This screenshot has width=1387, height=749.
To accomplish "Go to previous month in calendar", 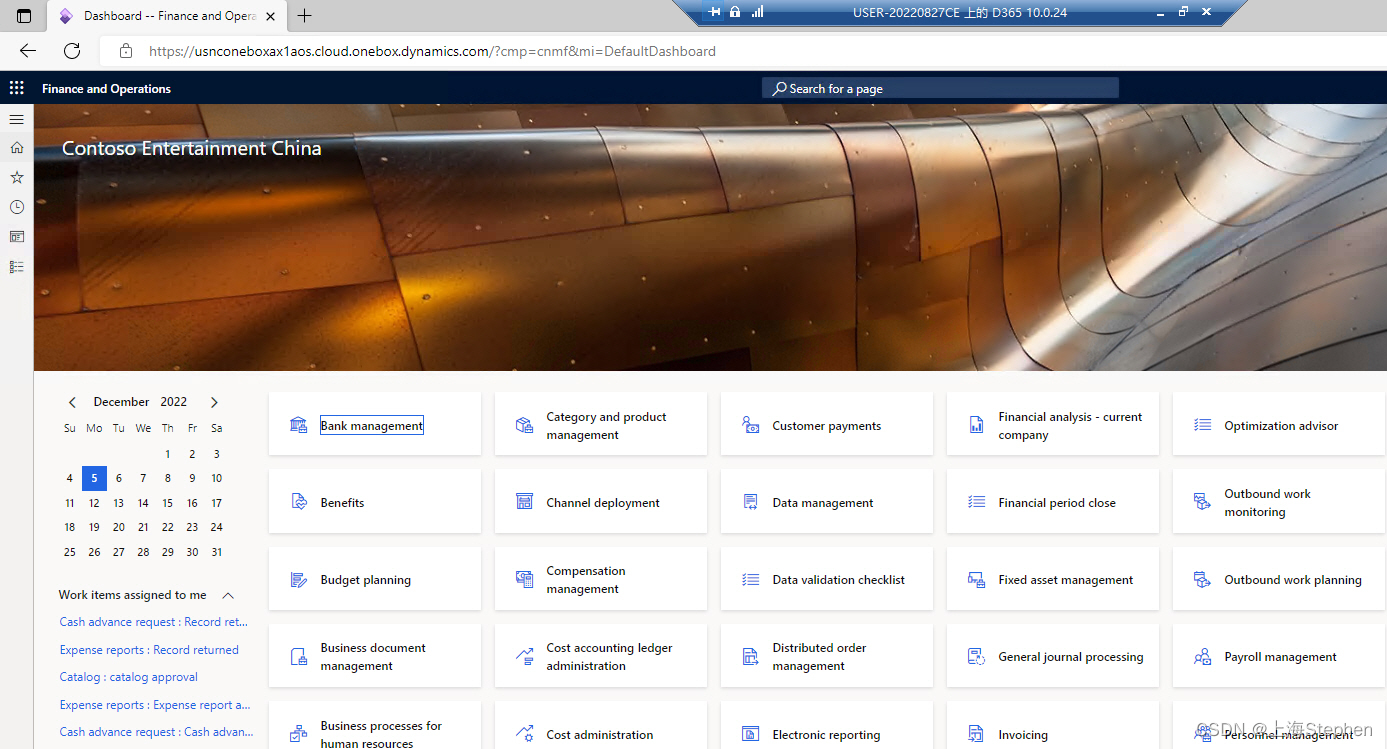I will pyautogui.click(x=72, y=402).
